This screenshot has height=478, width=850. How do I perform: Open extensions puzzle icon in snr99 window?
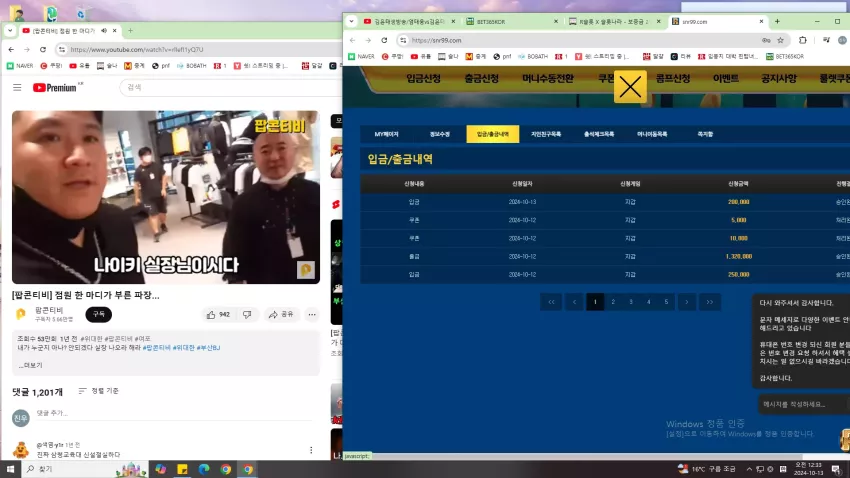(x=803, y=40)
